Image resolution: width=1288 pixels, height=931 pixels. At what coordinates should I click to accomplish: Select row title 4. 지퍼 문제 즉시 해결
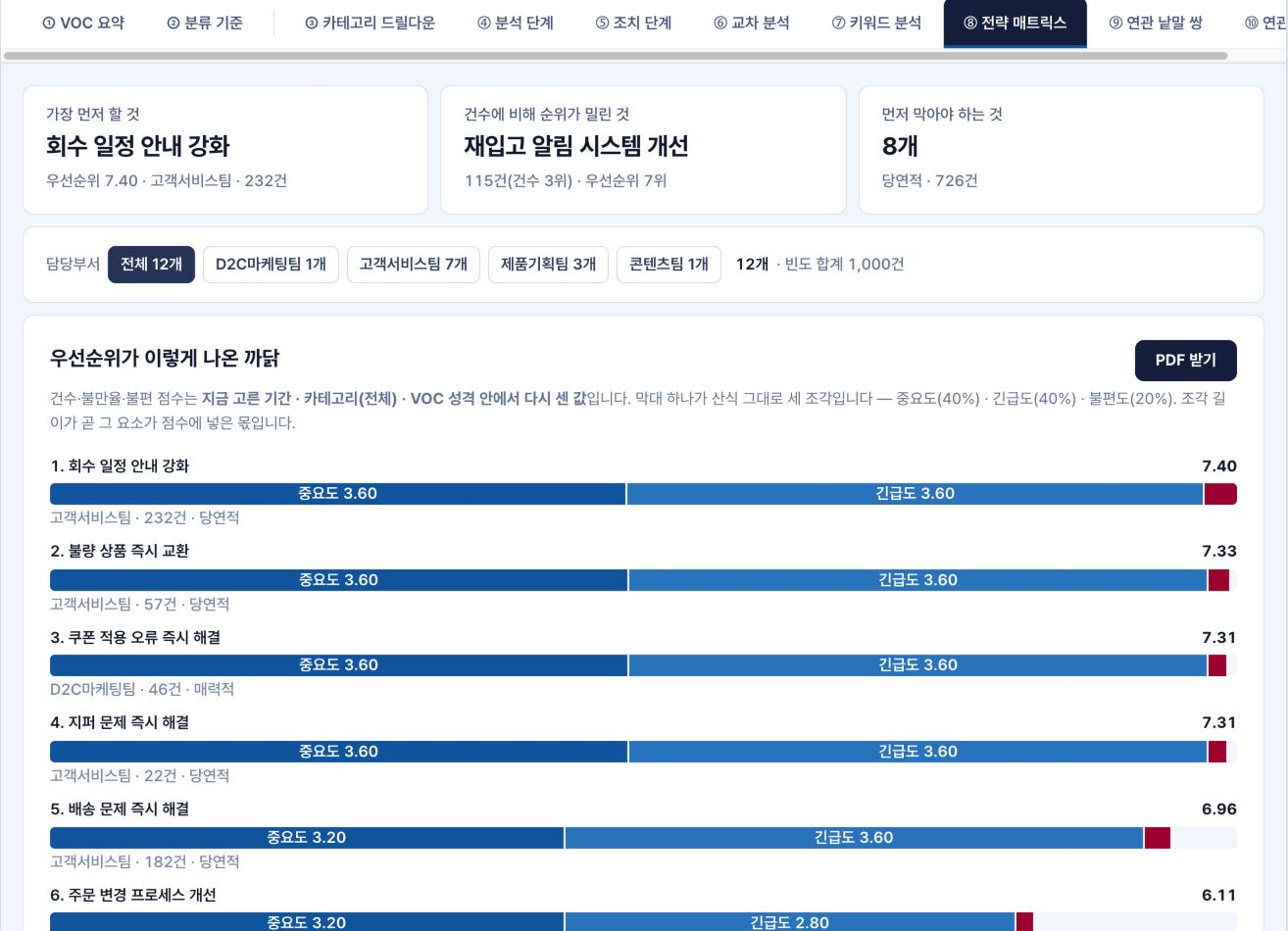point(120,722)
